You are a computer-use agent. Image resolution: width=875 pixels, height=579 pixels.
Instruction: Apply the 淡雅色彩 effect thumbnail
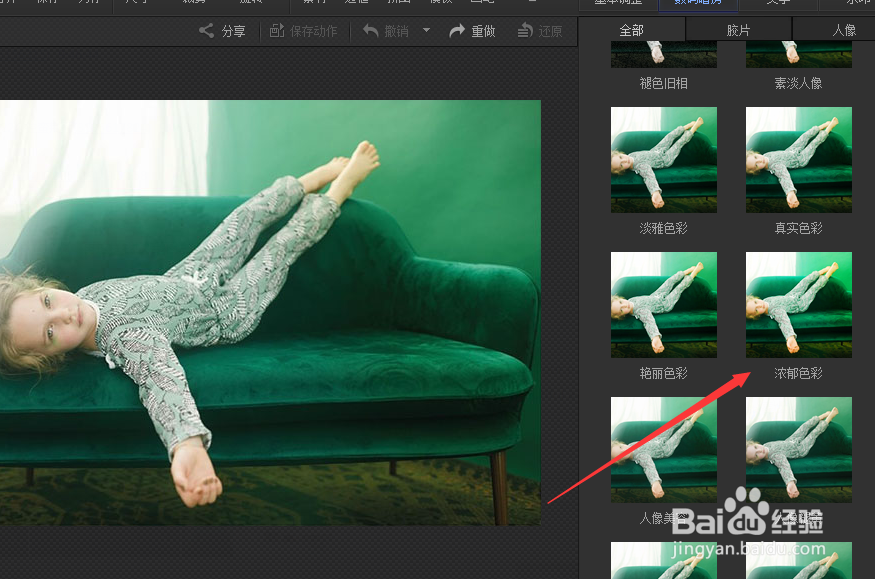click(664, 160)
